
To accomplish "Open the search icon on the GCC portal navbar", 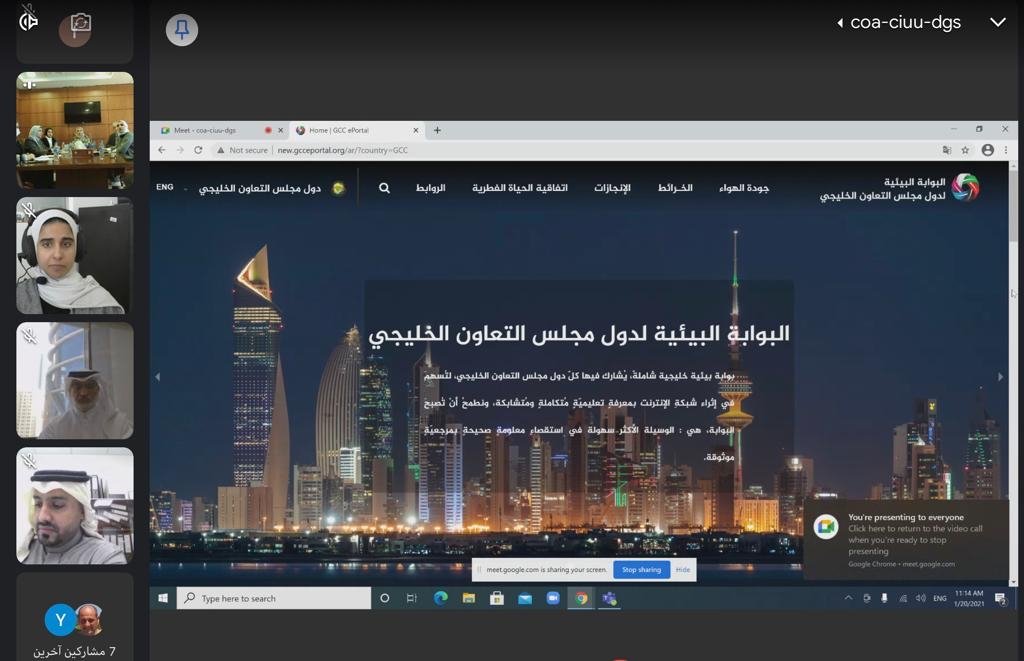I will pyautogui.click(x=384, y=187).
